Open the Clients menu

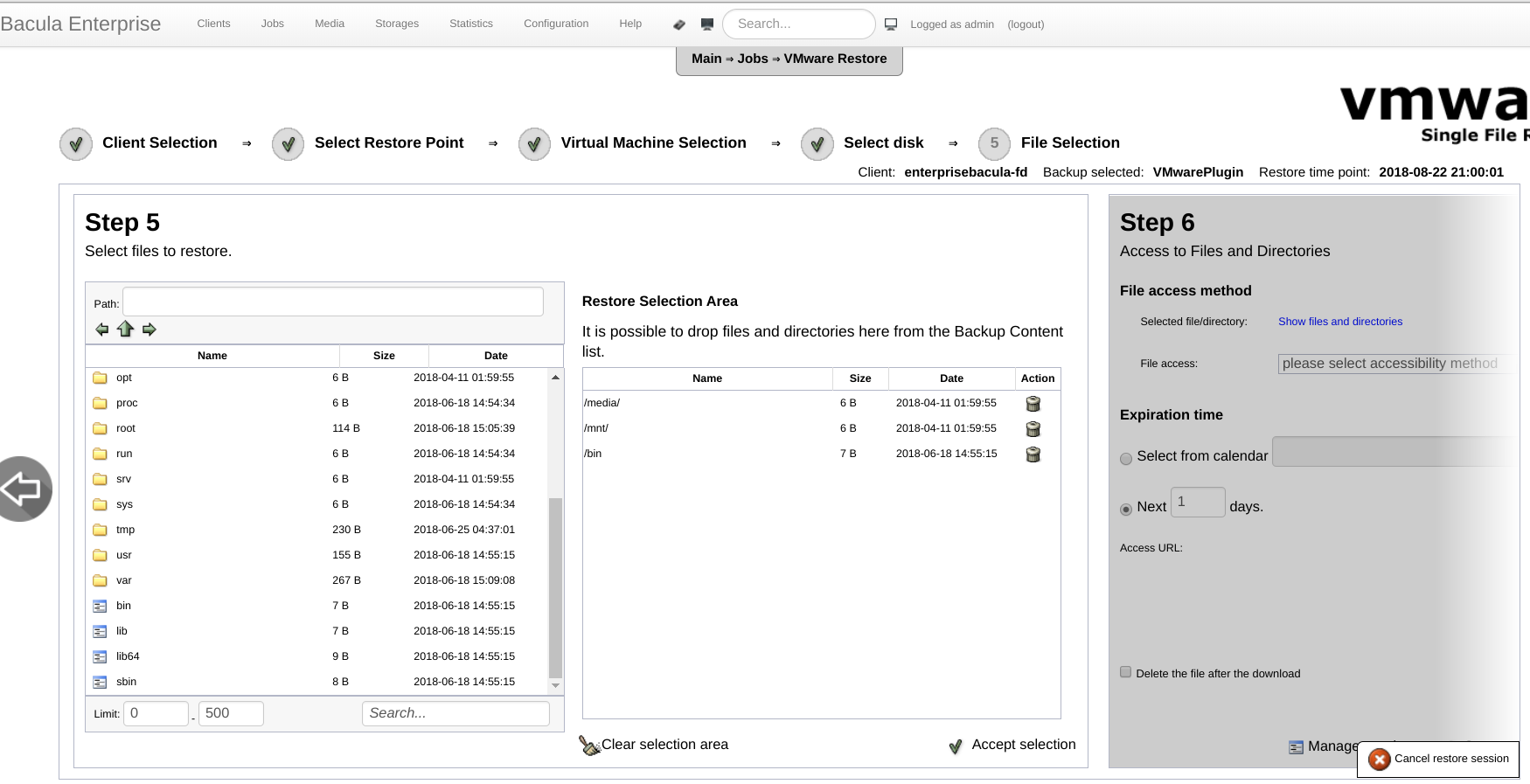[x=213, y=24]
